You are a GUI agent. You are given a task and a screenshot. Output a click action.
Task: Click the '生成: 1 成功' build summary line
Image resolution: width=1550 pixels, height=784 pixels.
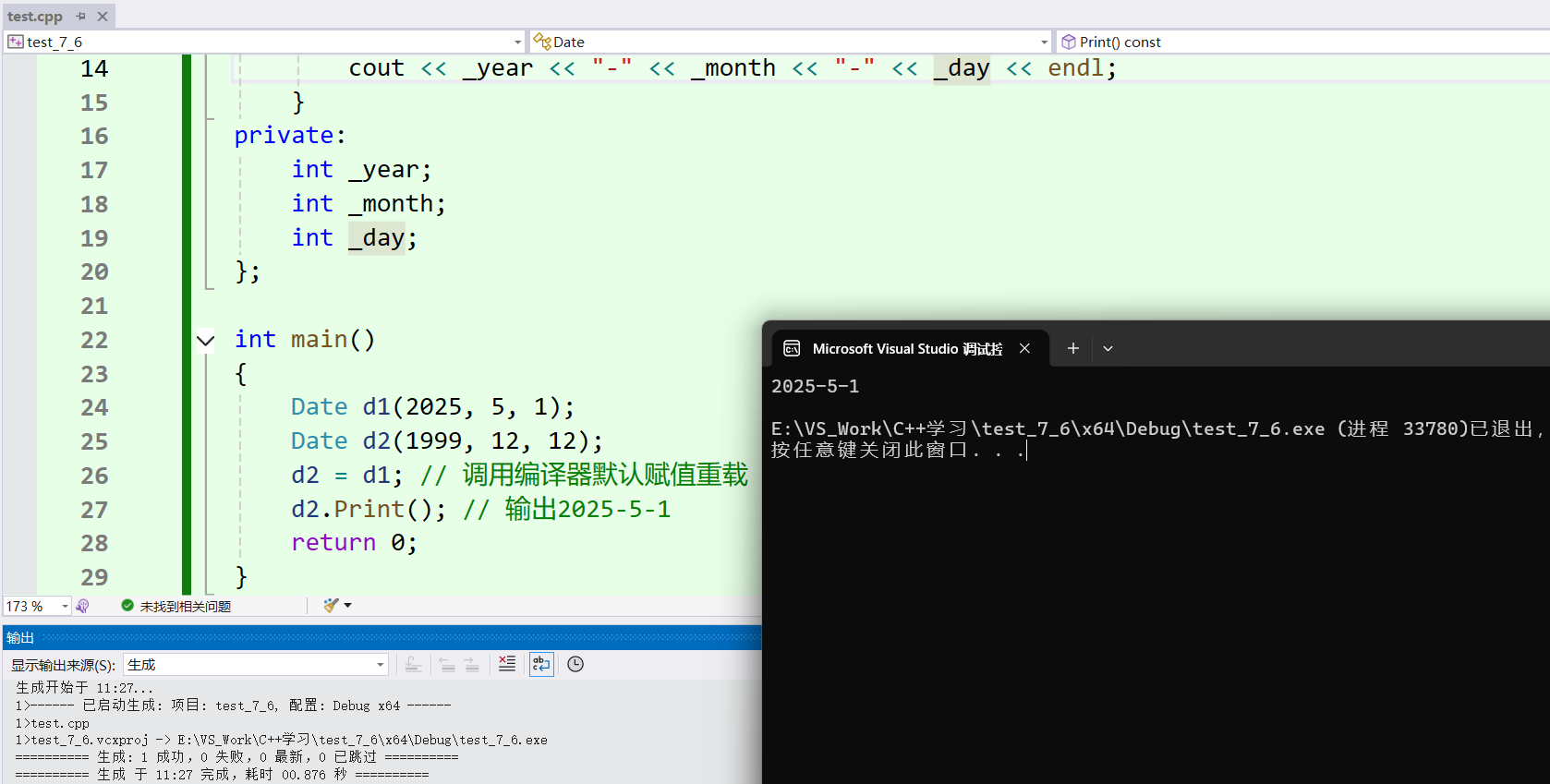point(236,757)
